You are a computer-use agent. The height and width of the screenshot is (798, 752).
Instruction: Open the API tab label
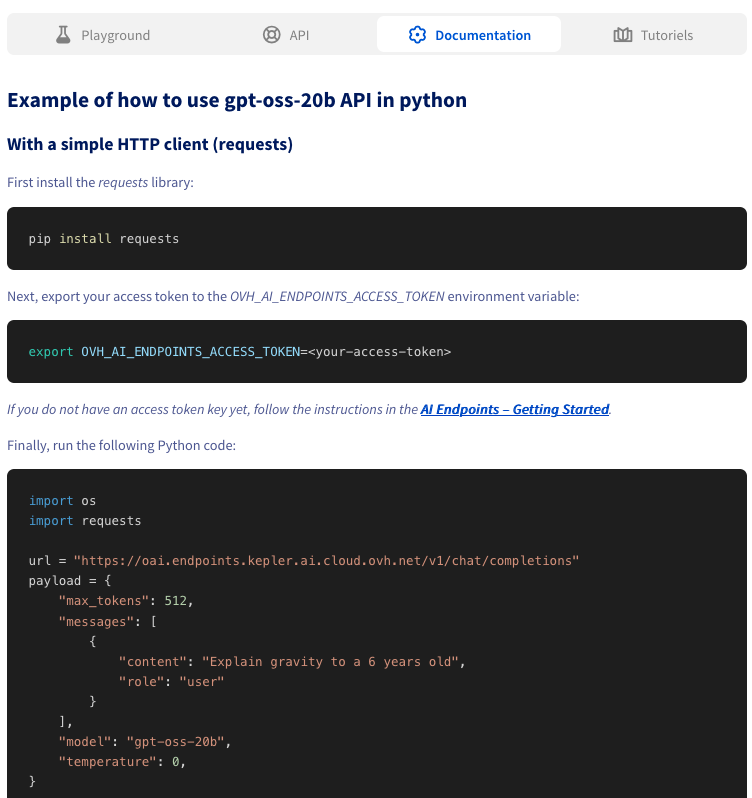(299, 35)
